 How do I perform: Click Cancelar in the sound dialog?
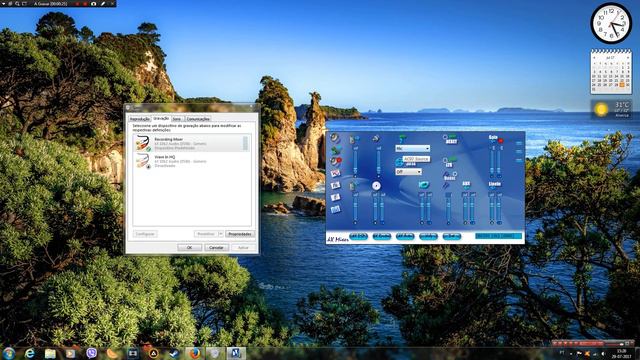(216, 247)
